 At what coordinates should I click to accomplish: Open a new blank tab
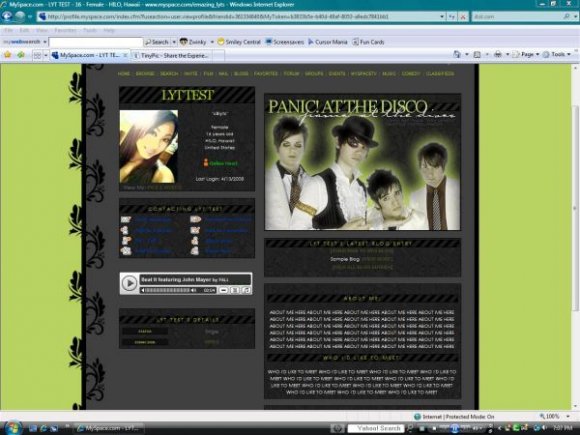(x=218, y=55)
